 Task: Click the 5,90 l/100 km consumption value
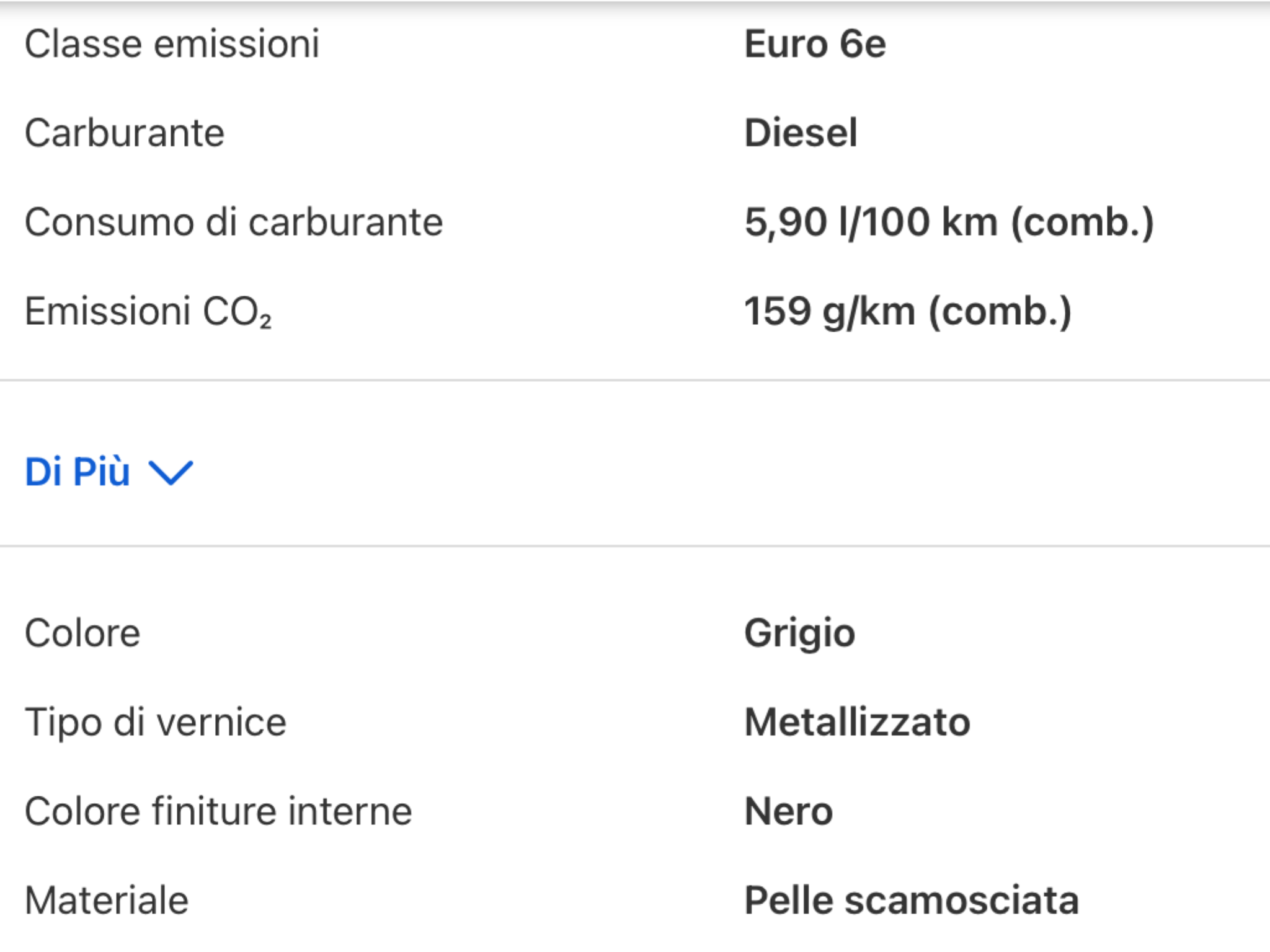pyautogui.click(x=949, y=222)
